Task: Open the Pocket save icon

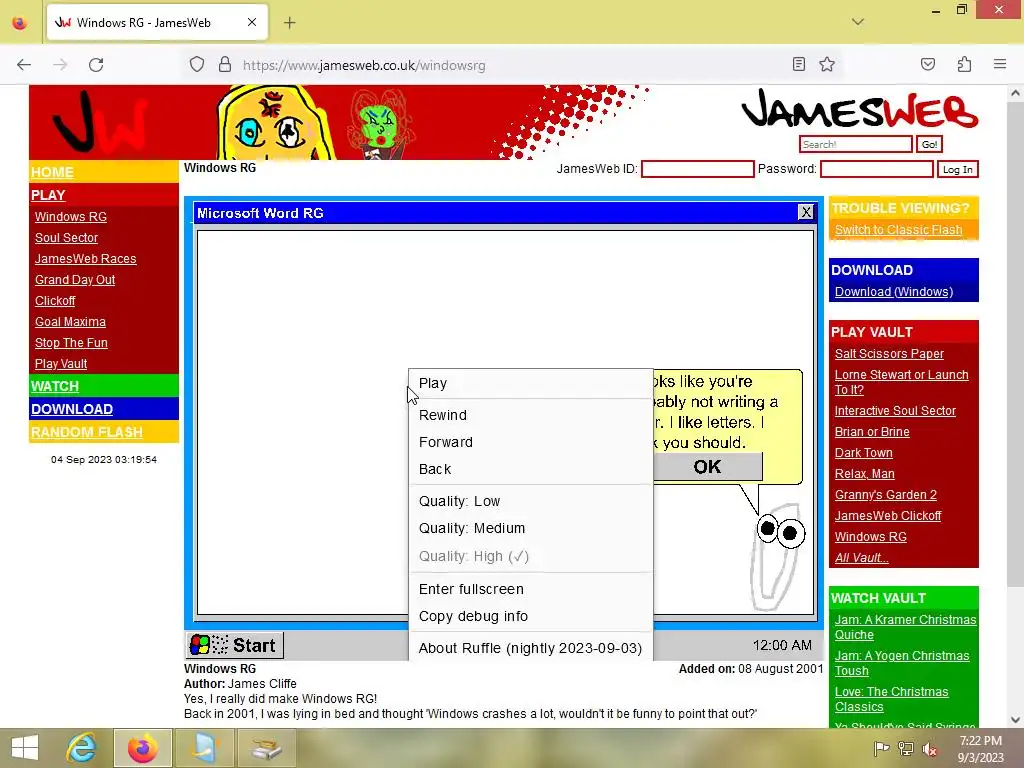Action: 927,64
